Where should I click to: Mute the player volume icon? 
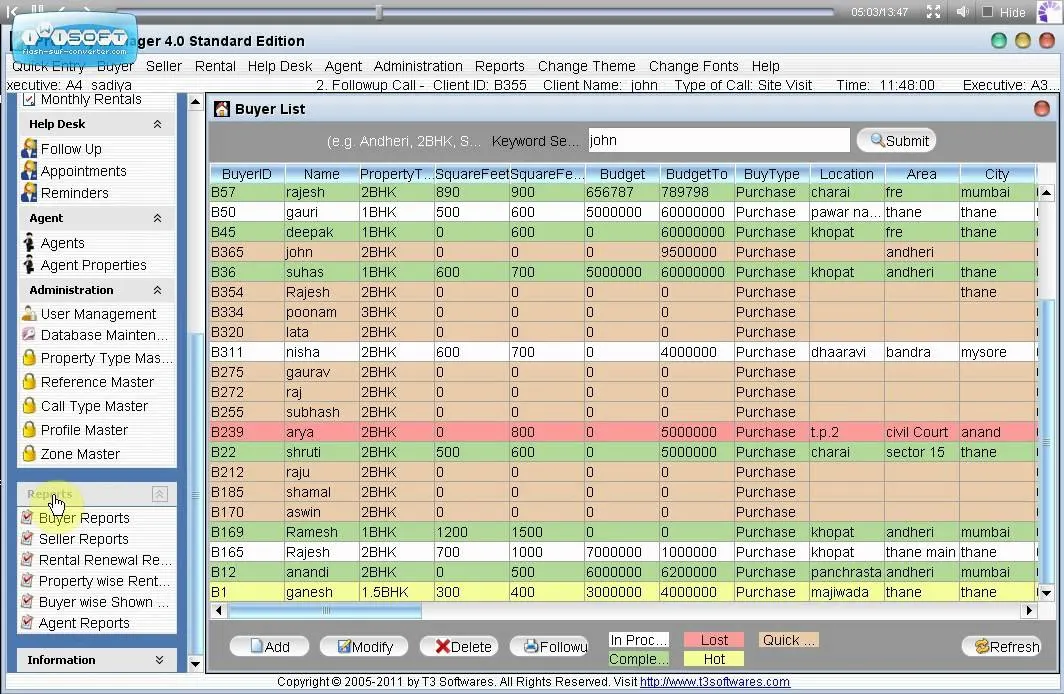(x=962, y=12)
